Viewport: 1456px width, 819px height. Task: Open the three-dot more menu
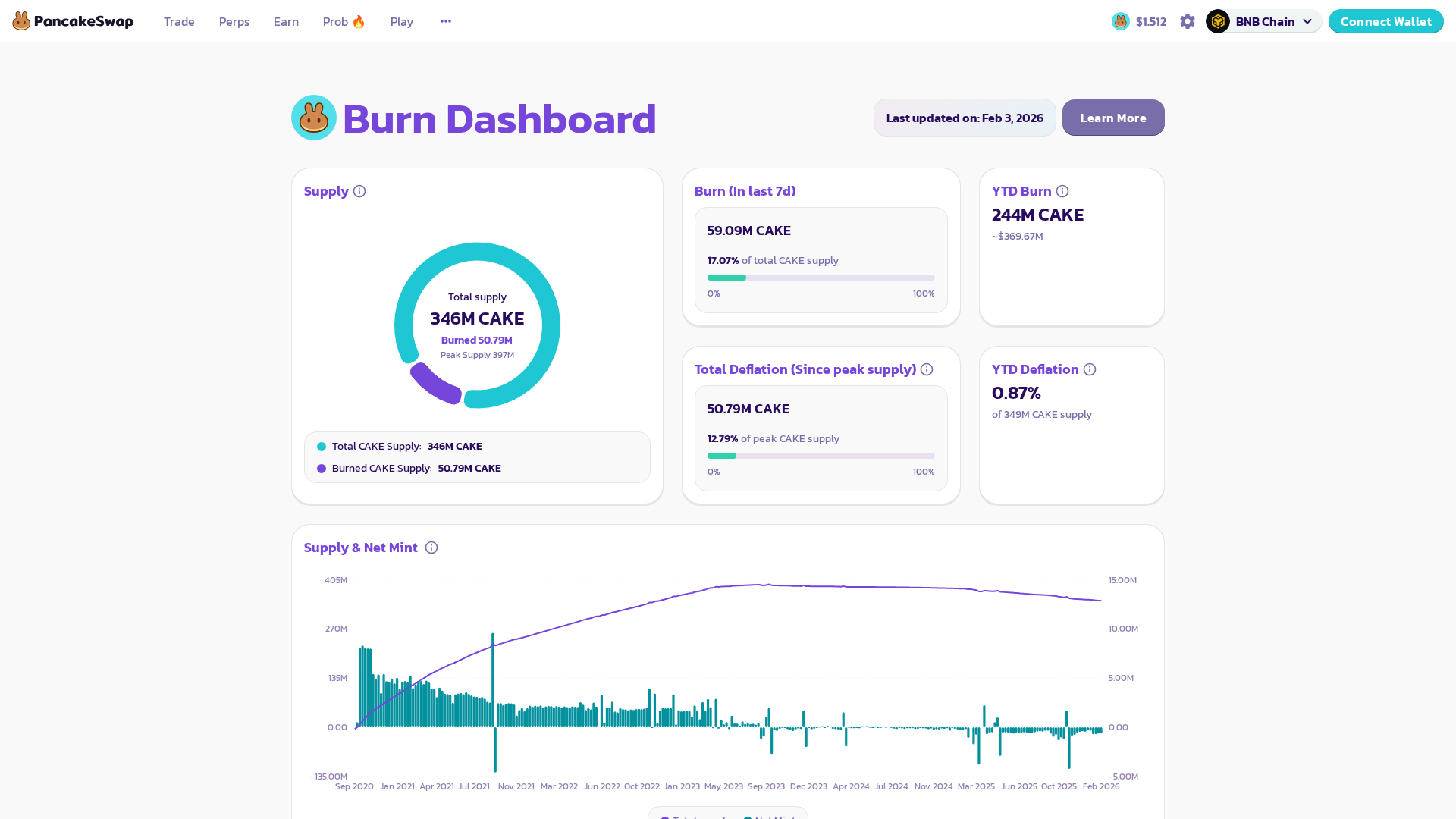pos(446,21)
